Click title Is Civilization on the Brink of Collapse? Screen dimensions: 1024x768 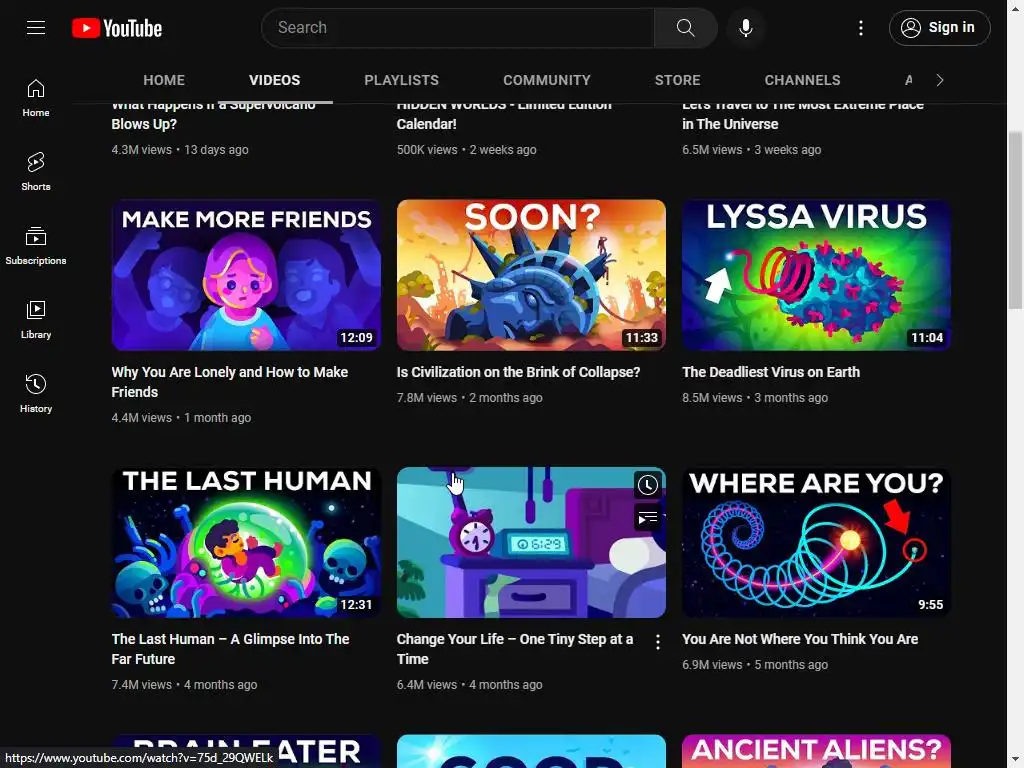click(519, 372)
